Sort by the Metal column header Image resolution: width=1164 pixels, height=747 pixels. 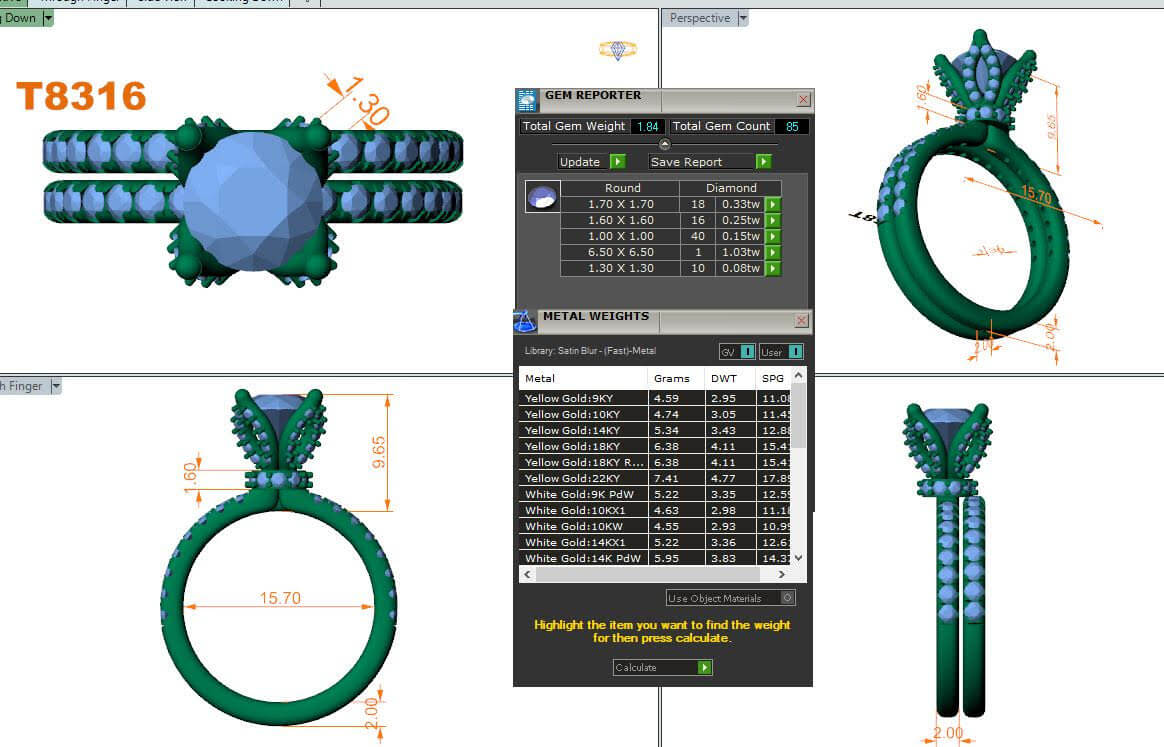(583, 378)
